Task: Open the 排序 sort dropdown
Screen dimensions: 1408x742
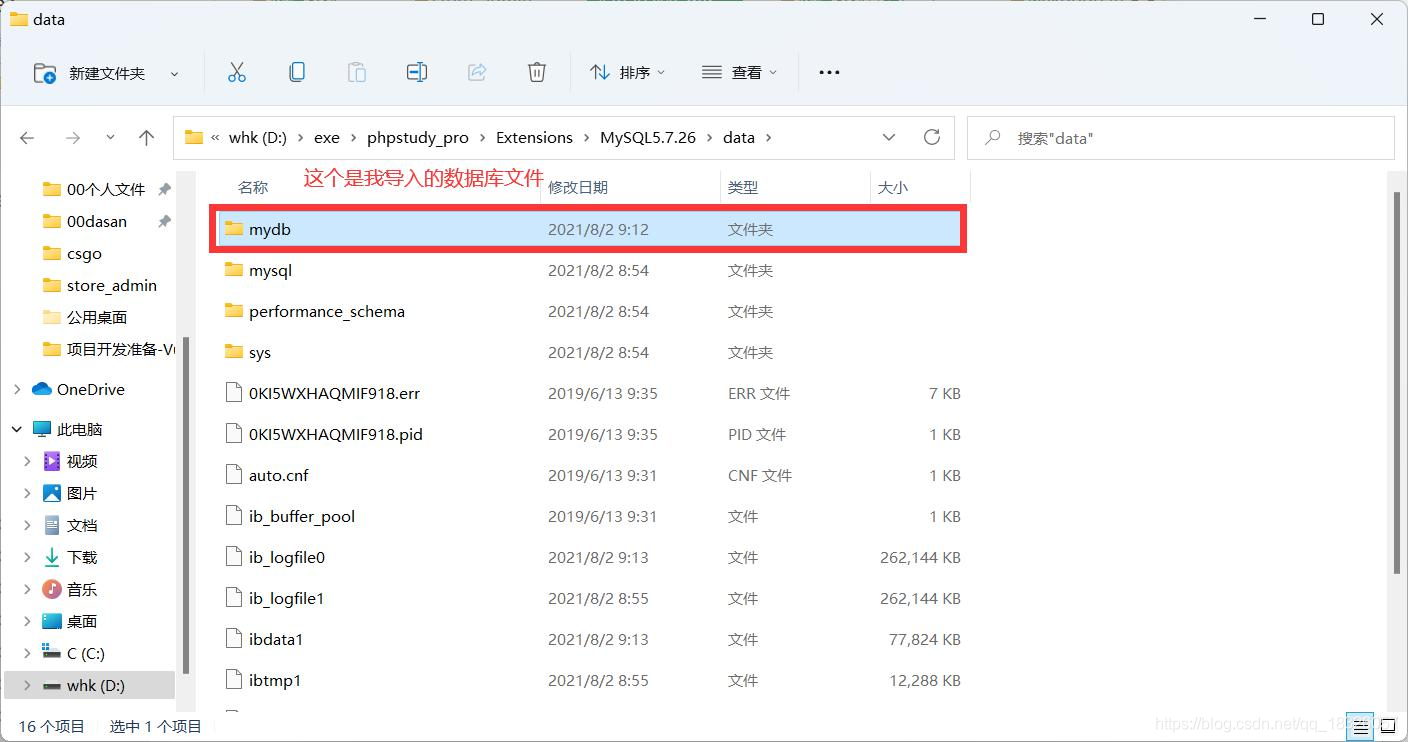Action: click(627, 72)
